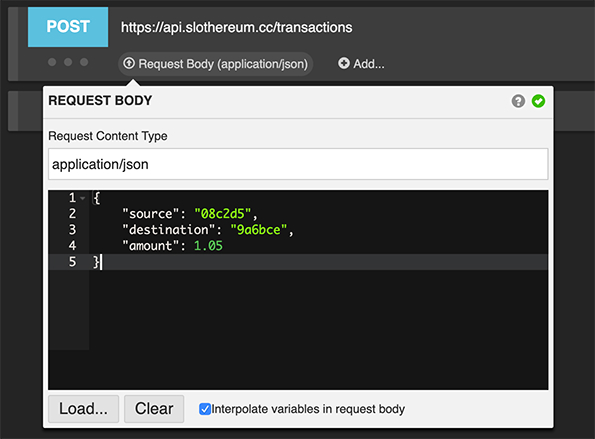The height and width of the screenshot is (439, 595).
Task: Click the Clear button
Action: tap(154, 409)
